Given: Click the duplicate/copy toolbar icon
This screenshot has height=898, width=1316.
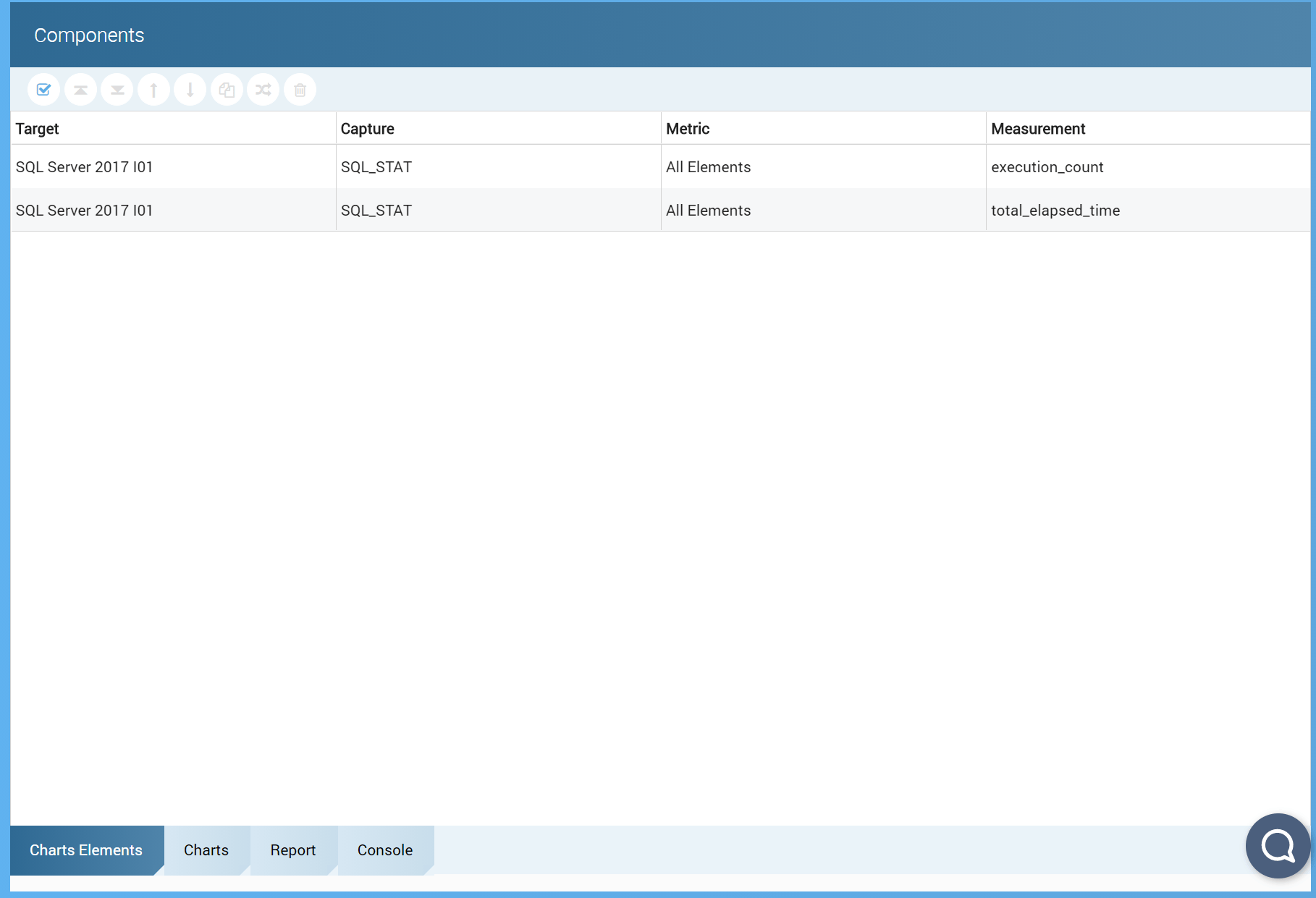Looking at the screenshot, I should pyautogui.click(x=227, y=90).
